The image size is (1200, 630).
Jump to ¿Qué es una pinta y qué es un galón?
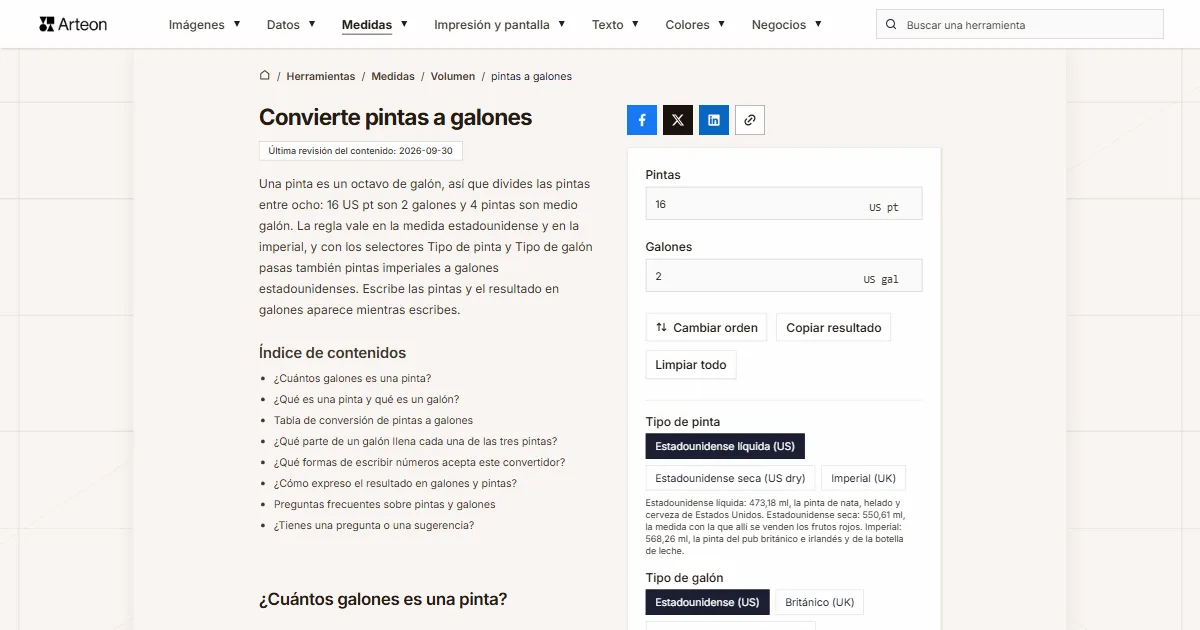(x=366, y=399)
